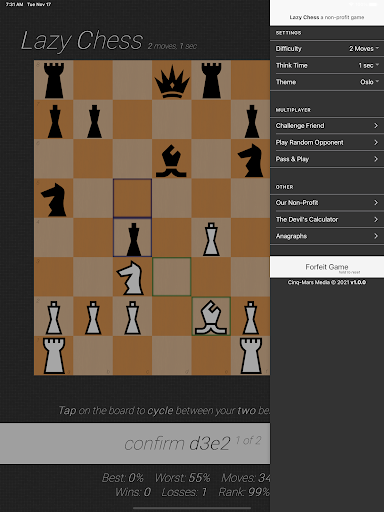Open Challenge Friend multiplayer option
Viewport: 384px width, 512px height.
(327, 126)
